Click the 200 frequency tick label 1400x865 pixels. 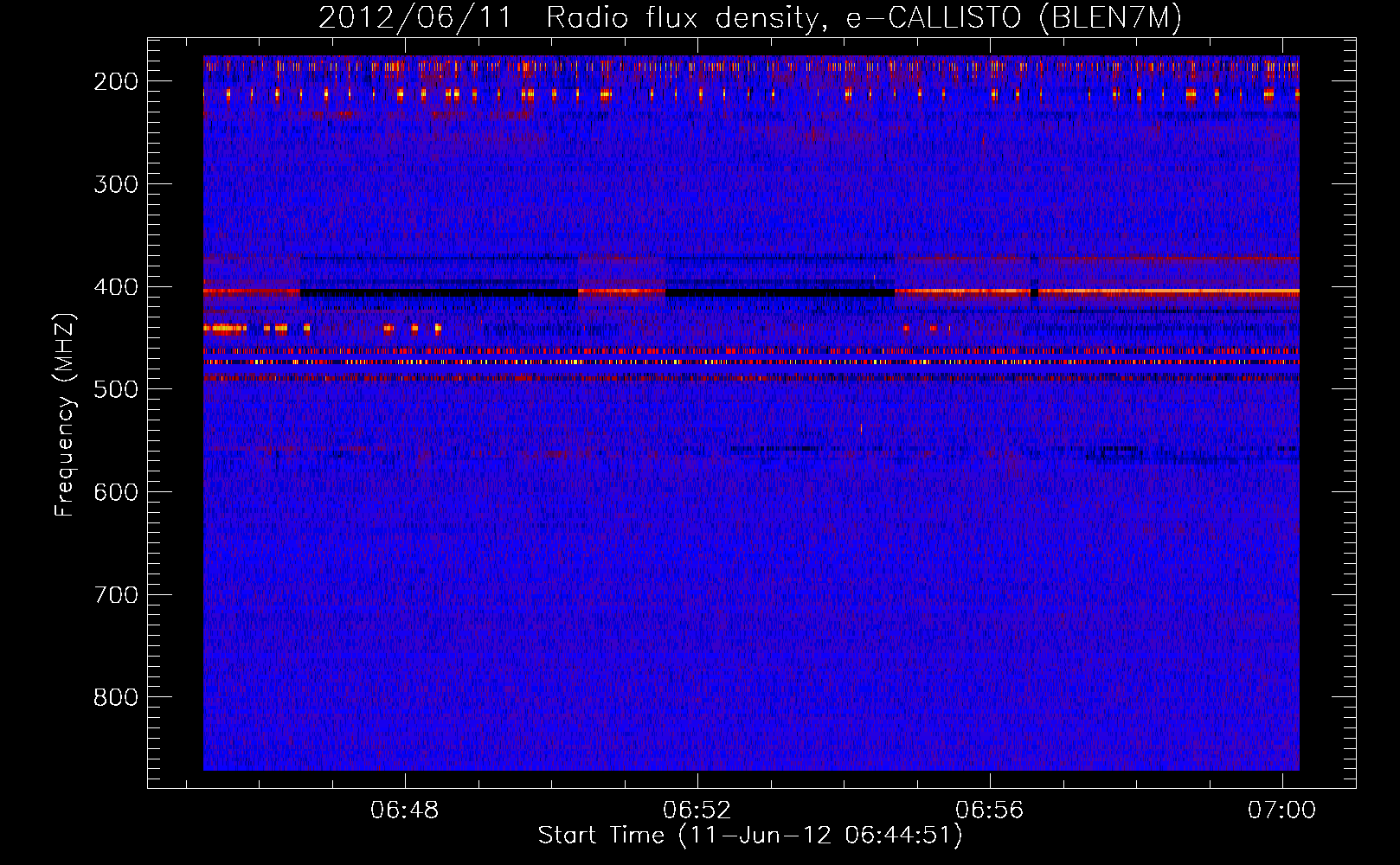[116, 81]
